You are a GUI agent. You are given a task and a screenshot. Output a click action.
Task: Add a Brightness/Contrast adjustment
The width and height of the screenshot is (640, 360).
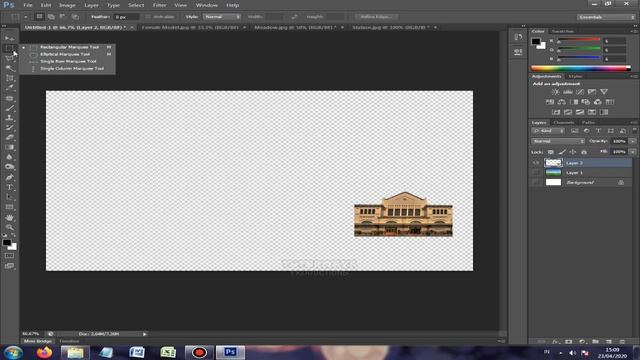556,92
